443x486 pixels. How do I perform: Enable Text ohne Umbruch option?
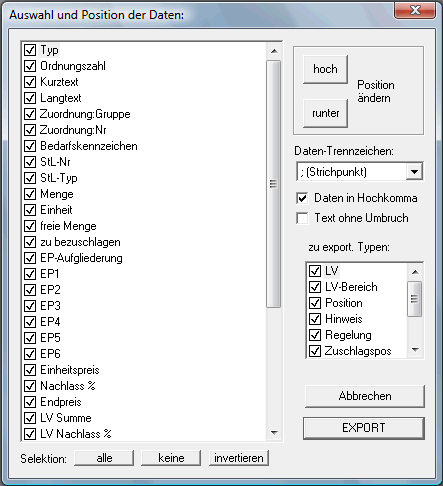tap(302, 218)
